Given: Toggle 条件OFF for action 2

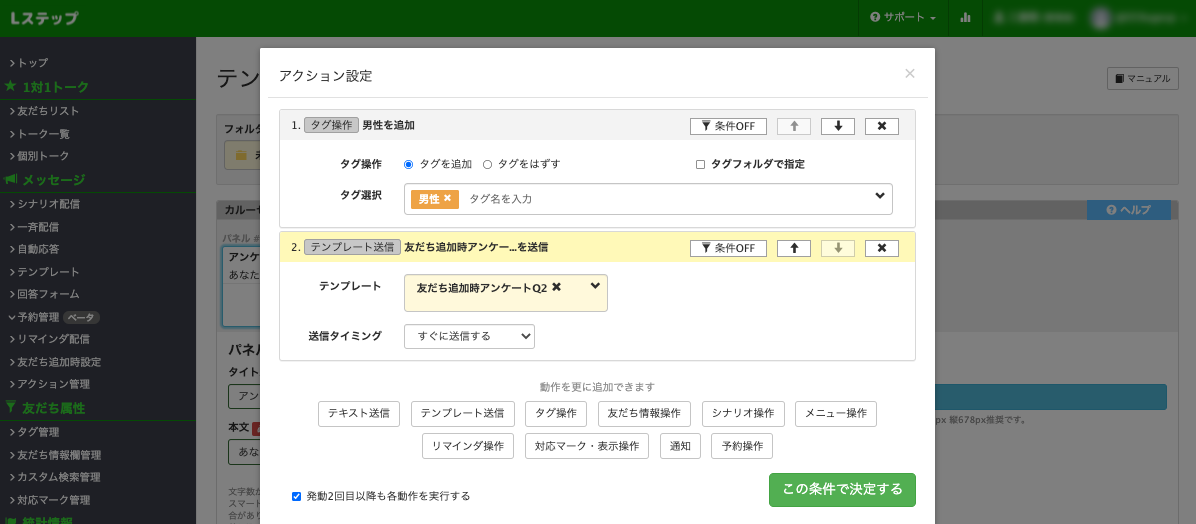Looking at the screenshot, I should [728, 248].
